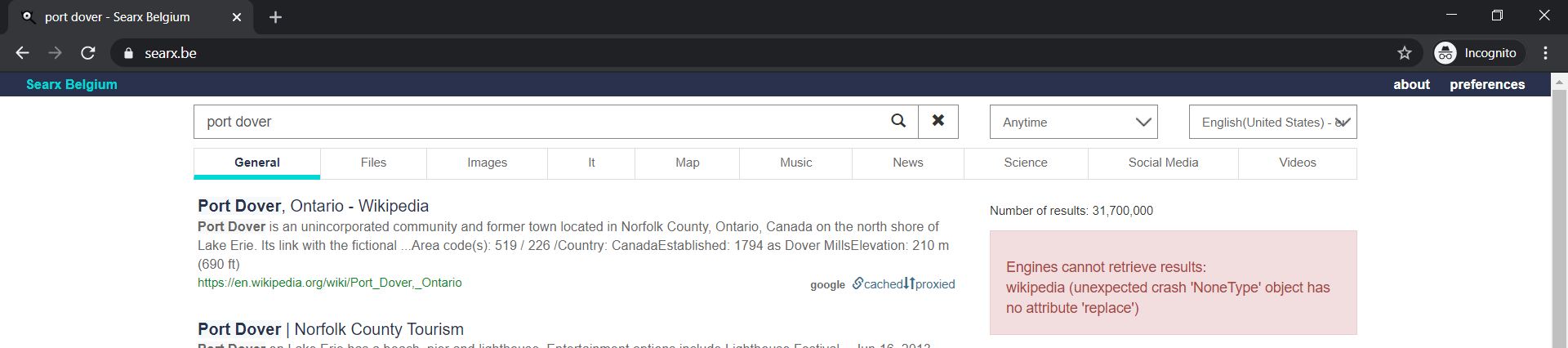Open the Searx Belgium home link

click(72, 84)
